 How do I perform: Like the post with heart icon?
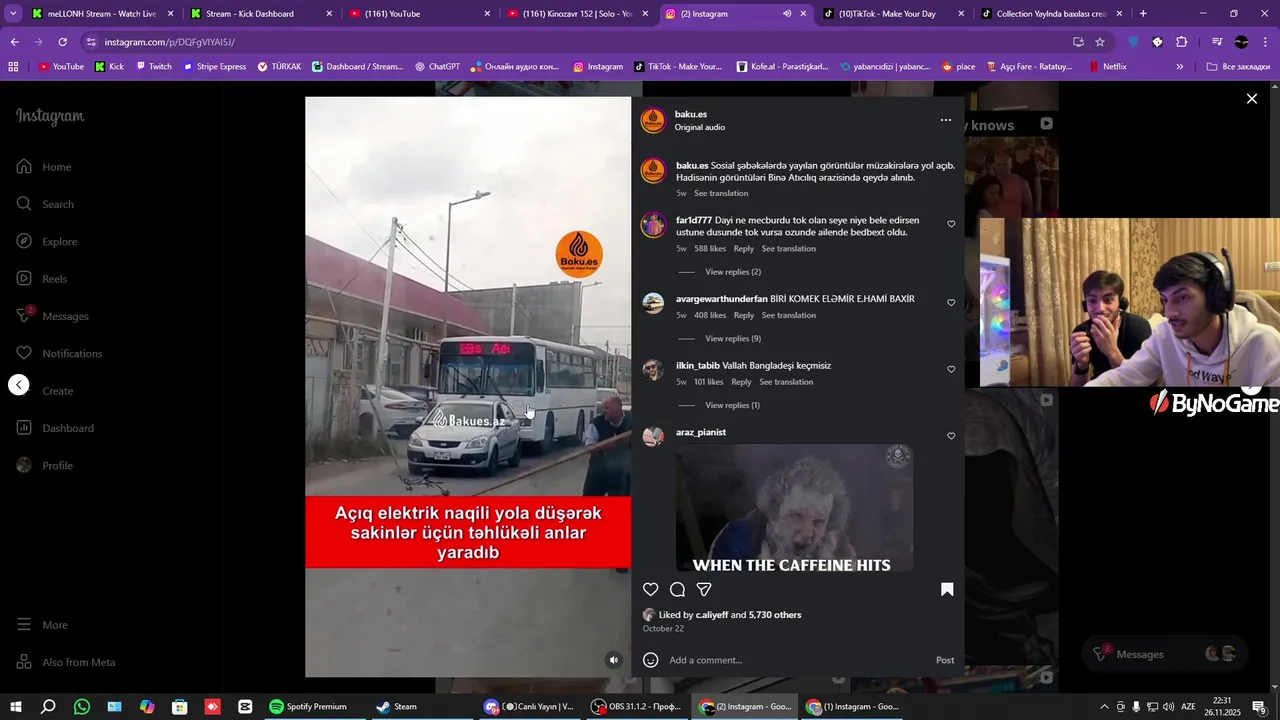(651, 590)
